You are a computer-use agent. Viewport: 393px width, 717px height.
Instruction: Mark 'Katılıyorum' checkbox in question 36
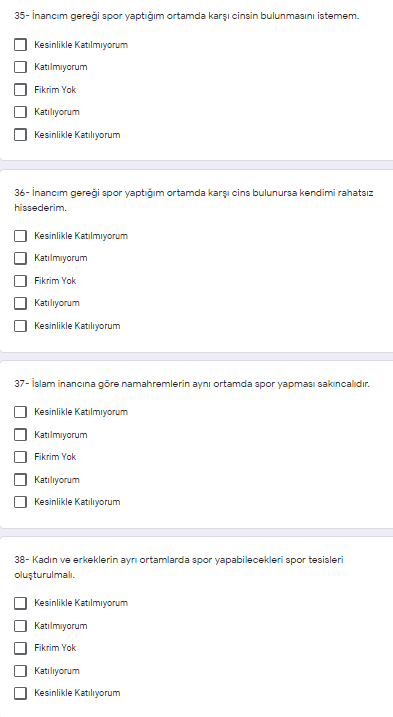click(x=20, y=303)
